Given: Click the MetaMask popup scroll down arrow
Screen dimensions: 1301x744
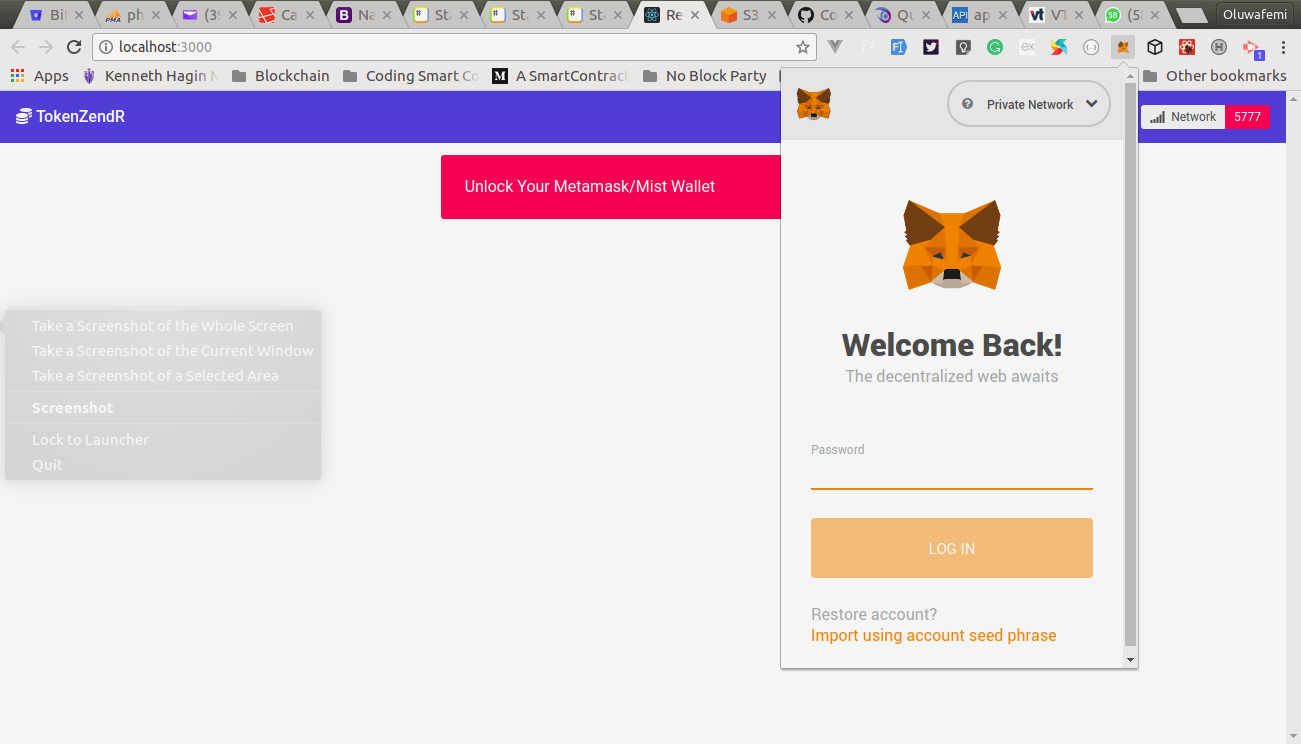Looking at the screenshot, I should 1130,660.
